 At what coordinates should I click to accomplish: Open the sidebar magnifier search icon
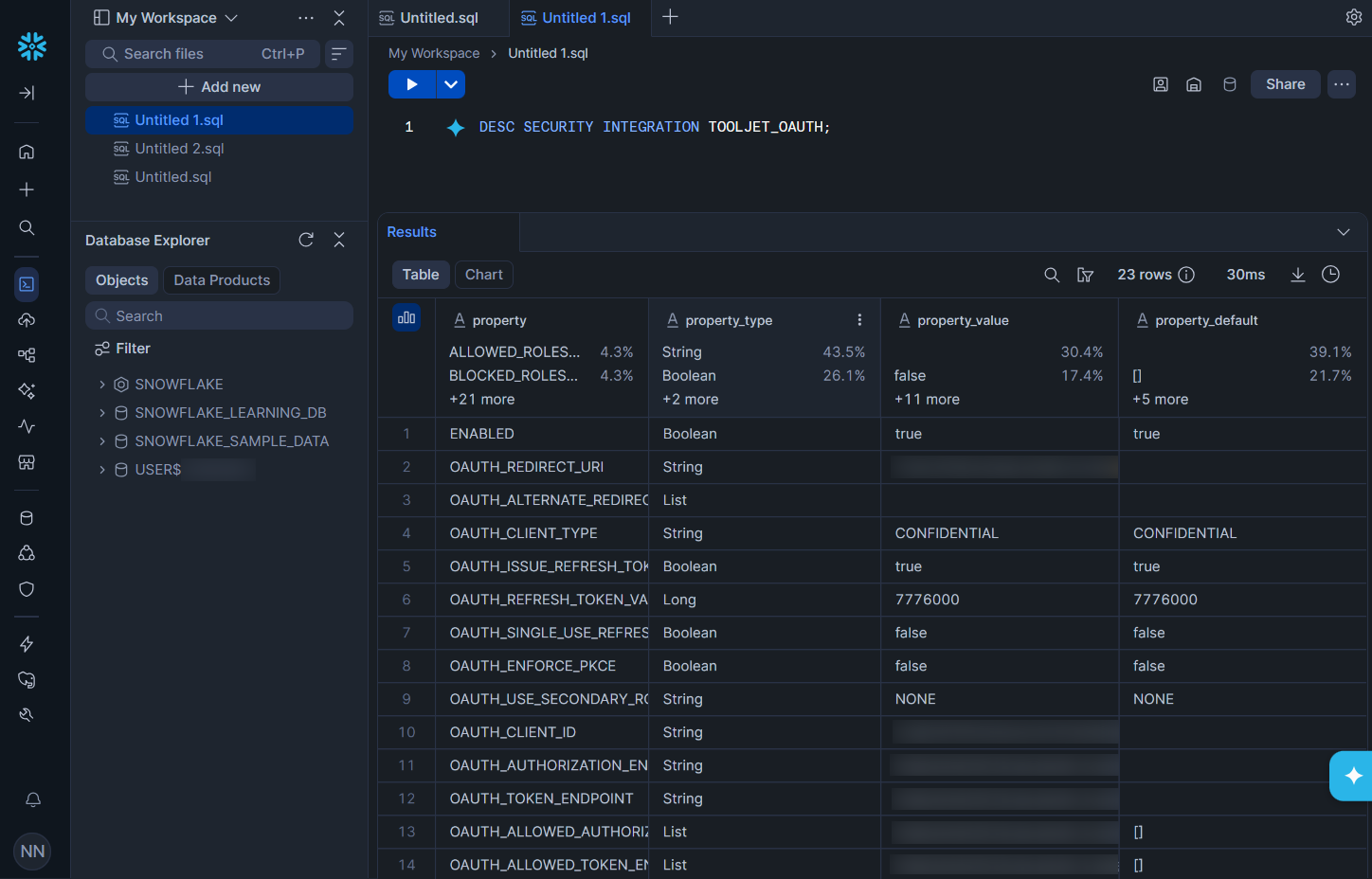27,227
